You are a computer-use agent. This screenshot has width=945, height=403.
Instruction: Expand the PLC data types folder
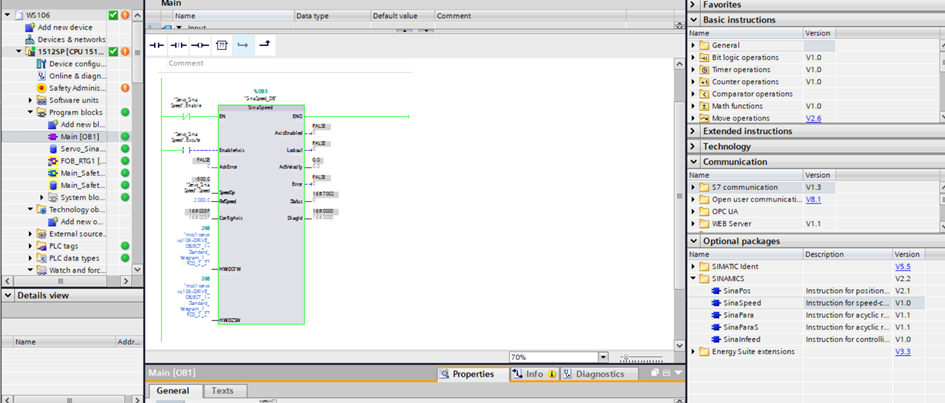click(x=31, y=258)
